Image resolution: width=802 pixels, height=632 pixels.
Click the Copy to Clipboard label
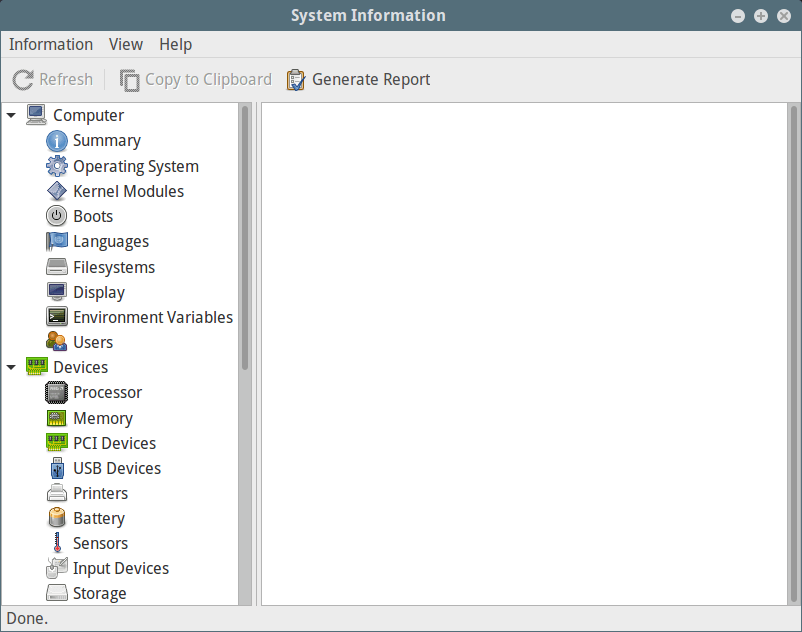[x=208, y=80]
